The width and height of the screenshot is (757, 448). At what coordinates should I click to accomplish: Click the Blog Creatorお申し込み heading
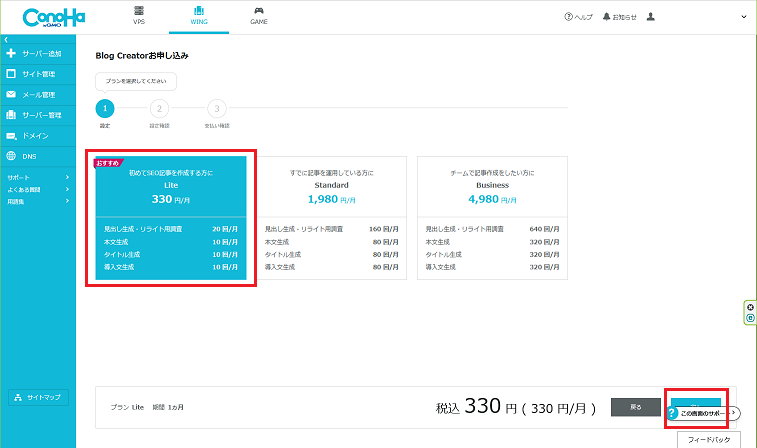[x=142, y=56]
